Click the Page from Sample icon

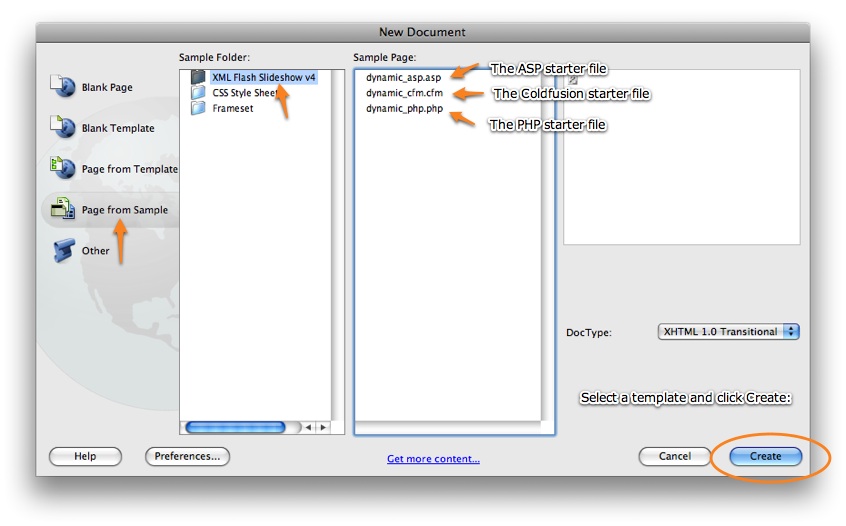point(63,208)
